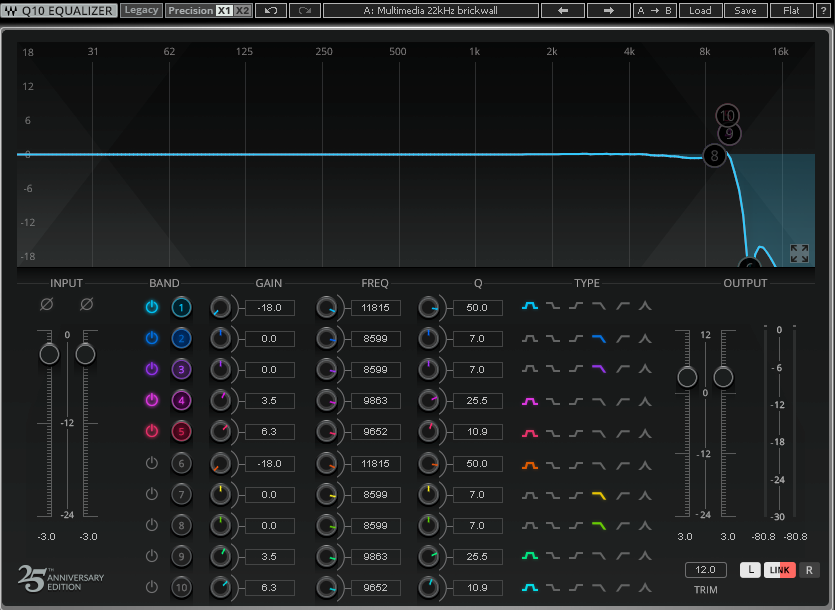Click the TRIM value field 12.0
The height and width of the screenshot is (610, 835).
tap(706, 570)
